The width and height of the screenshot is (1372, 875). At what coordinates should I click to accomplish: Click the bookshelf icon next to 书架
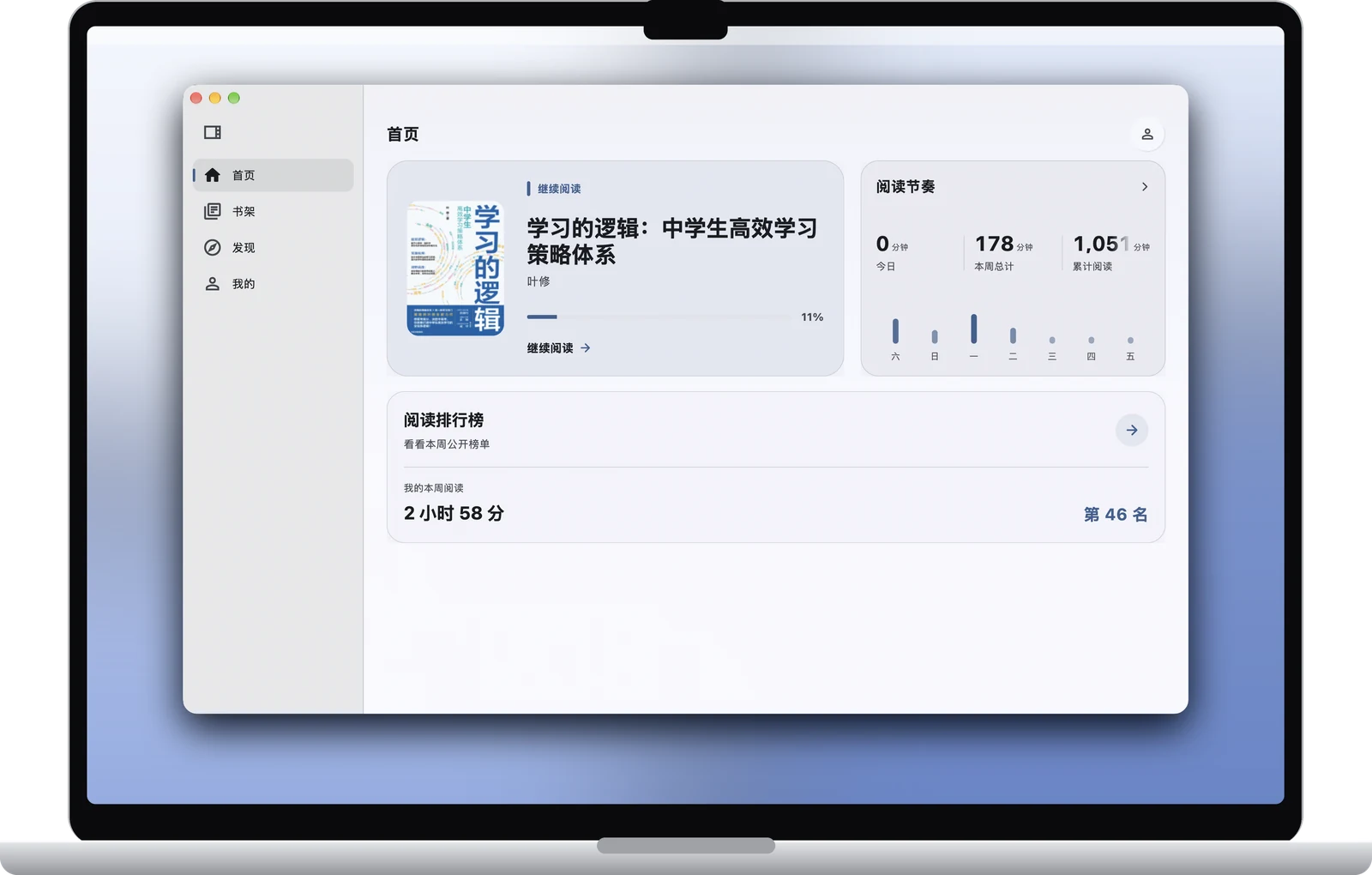tap(213, 211)
